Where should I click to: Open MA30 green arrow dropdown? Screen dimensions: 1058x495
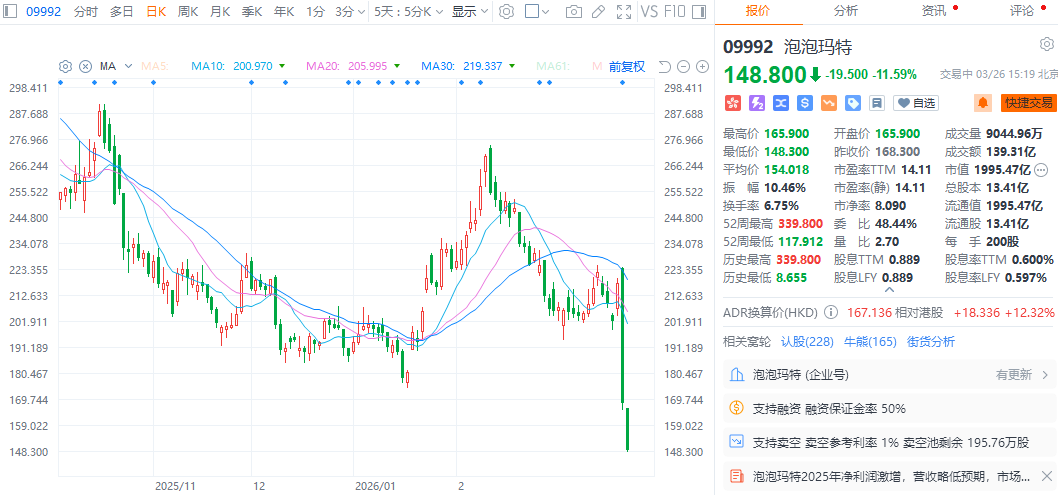click(x=512, y=66)
